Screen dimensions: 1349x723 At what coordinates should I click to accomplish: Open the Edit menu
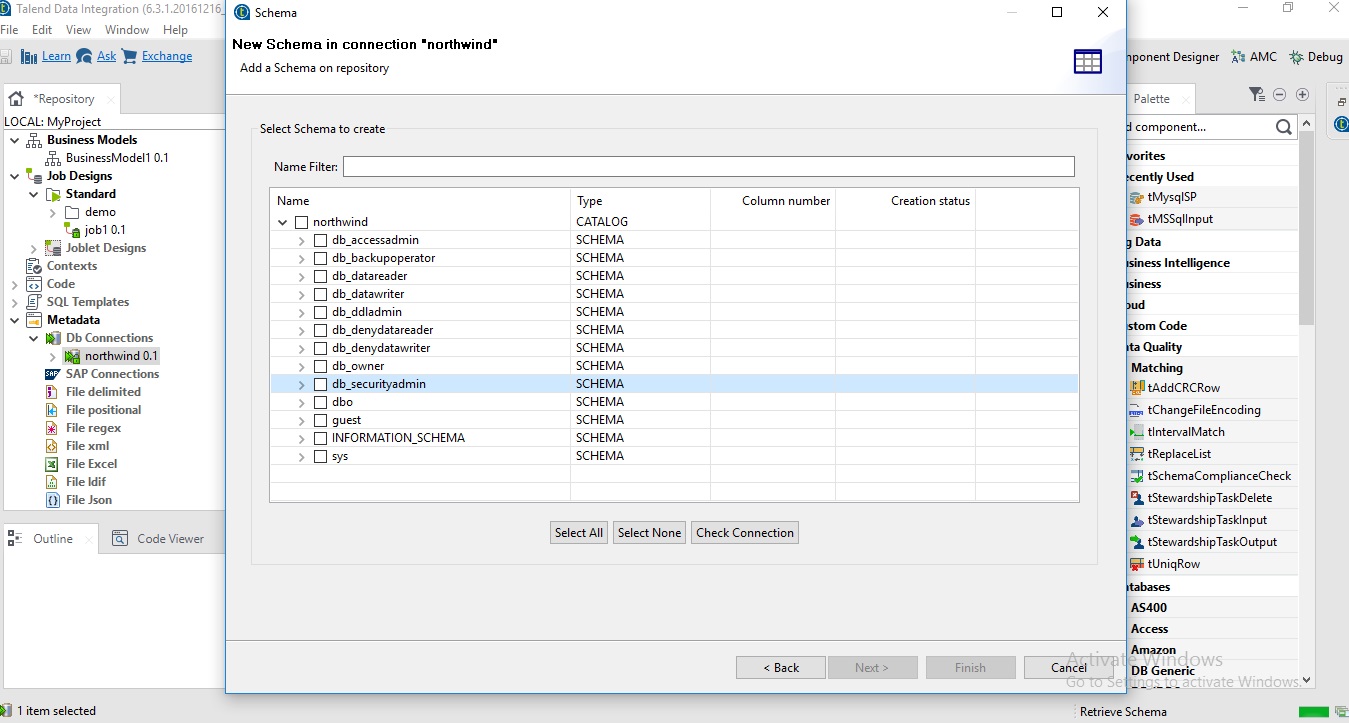[x=42, y=30]
